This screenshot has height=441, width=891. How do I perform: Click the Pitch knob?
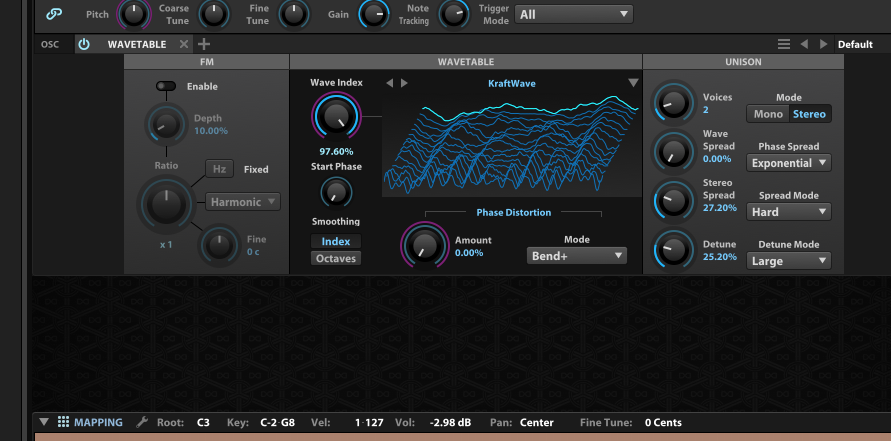pyautogui.click(x=134, y=14)
